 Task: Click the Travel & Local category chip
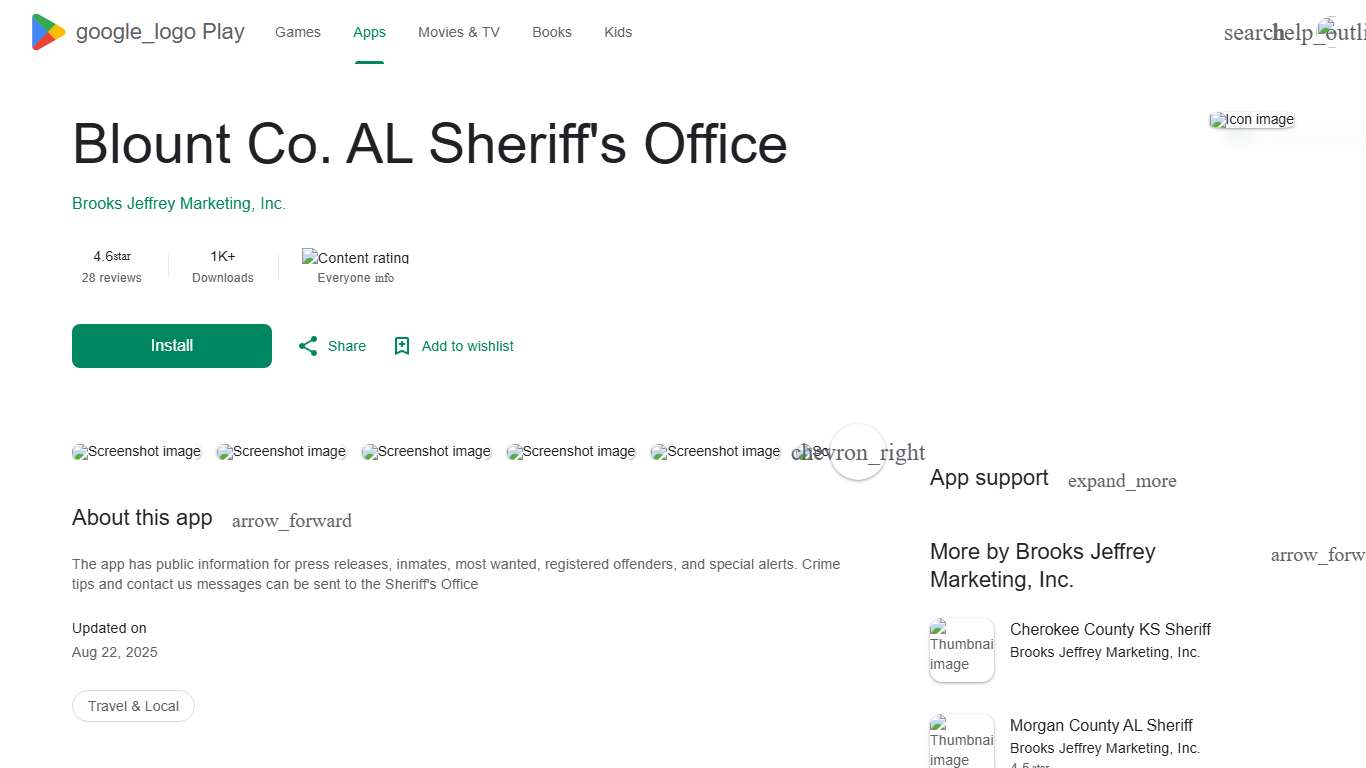(x=133, y=706)
